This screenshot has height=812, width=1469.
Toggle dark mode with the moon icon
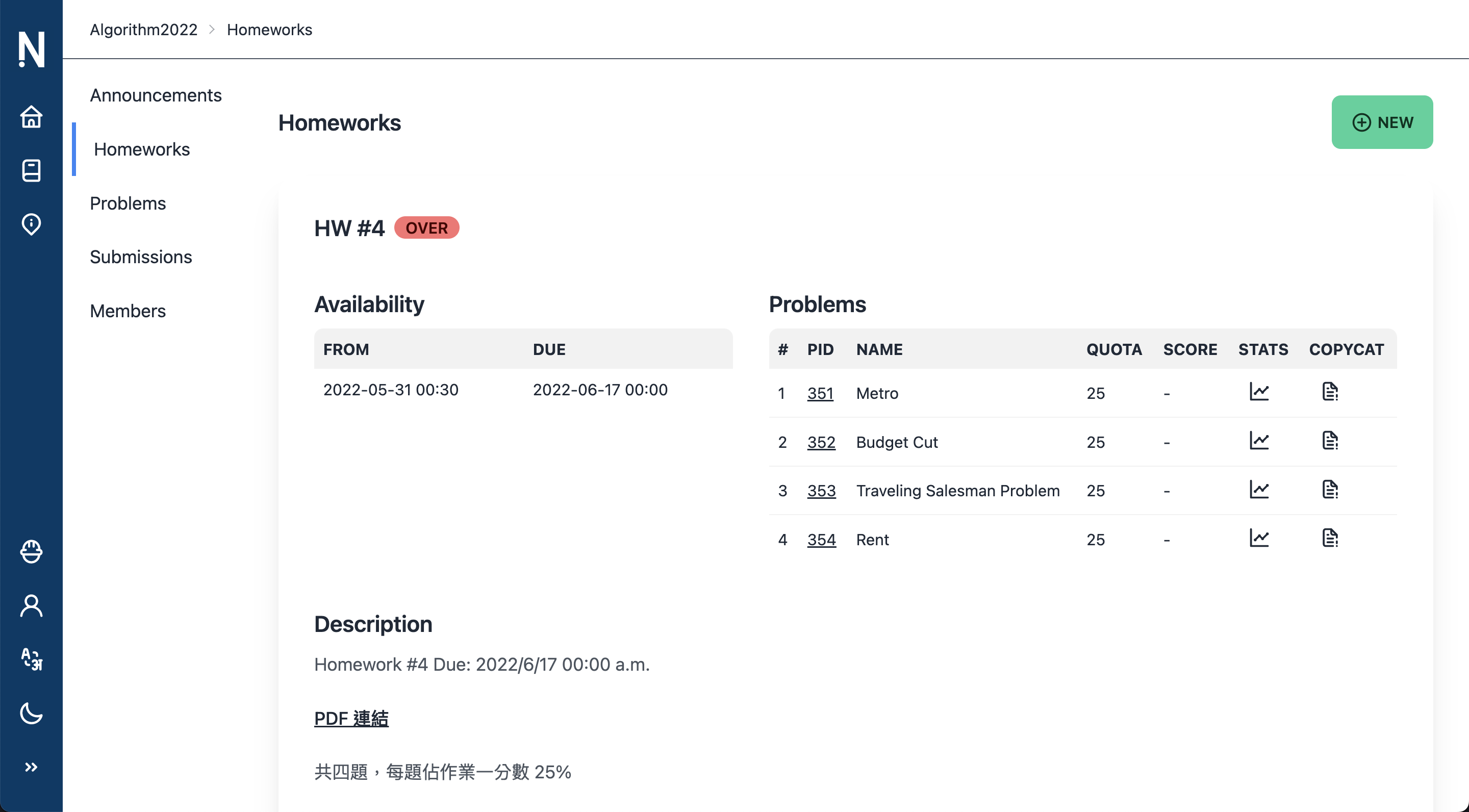[x=31, y=713]
